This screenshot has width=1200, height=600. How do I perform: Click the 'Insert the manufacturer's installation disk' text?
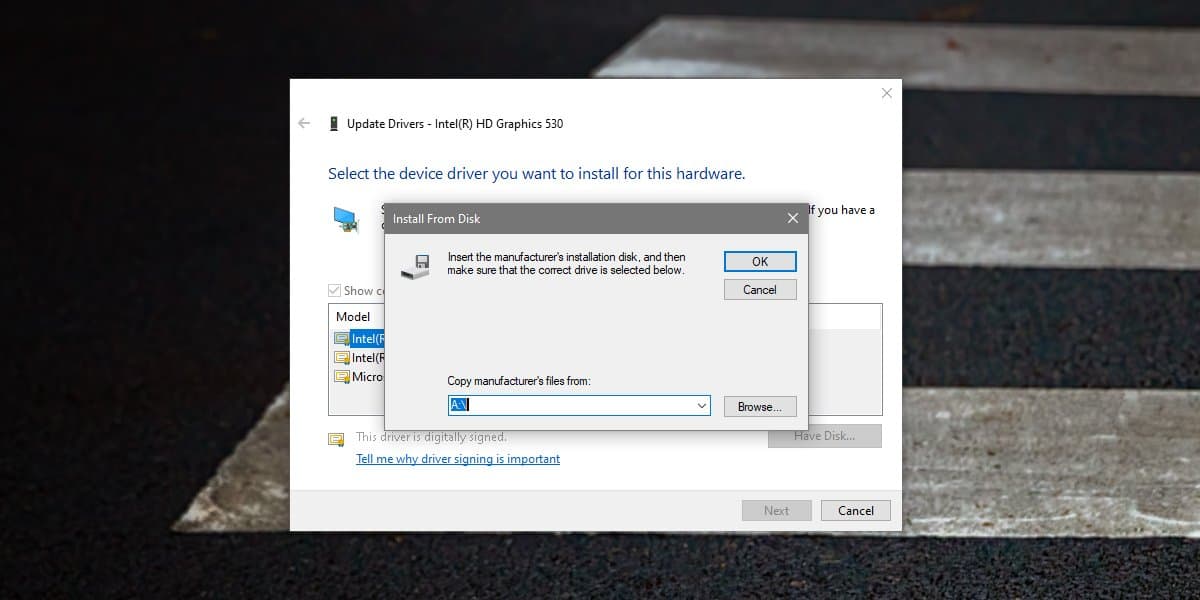pyautogui.click(x=566, y=264)
